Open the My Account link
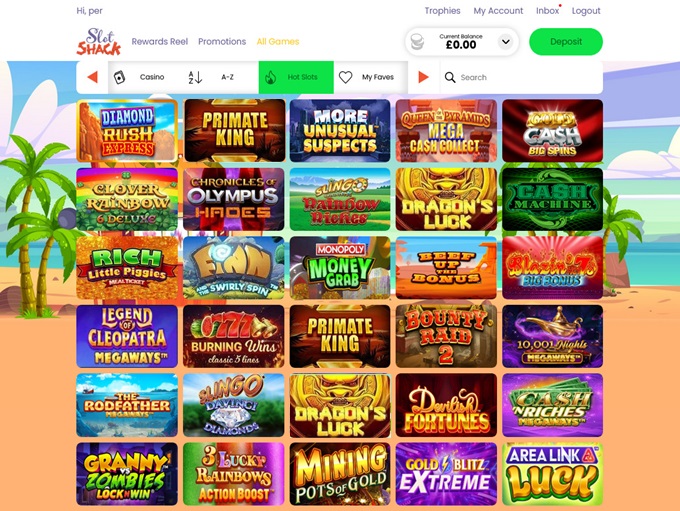680x511 pixels. [x=498, y=11]
